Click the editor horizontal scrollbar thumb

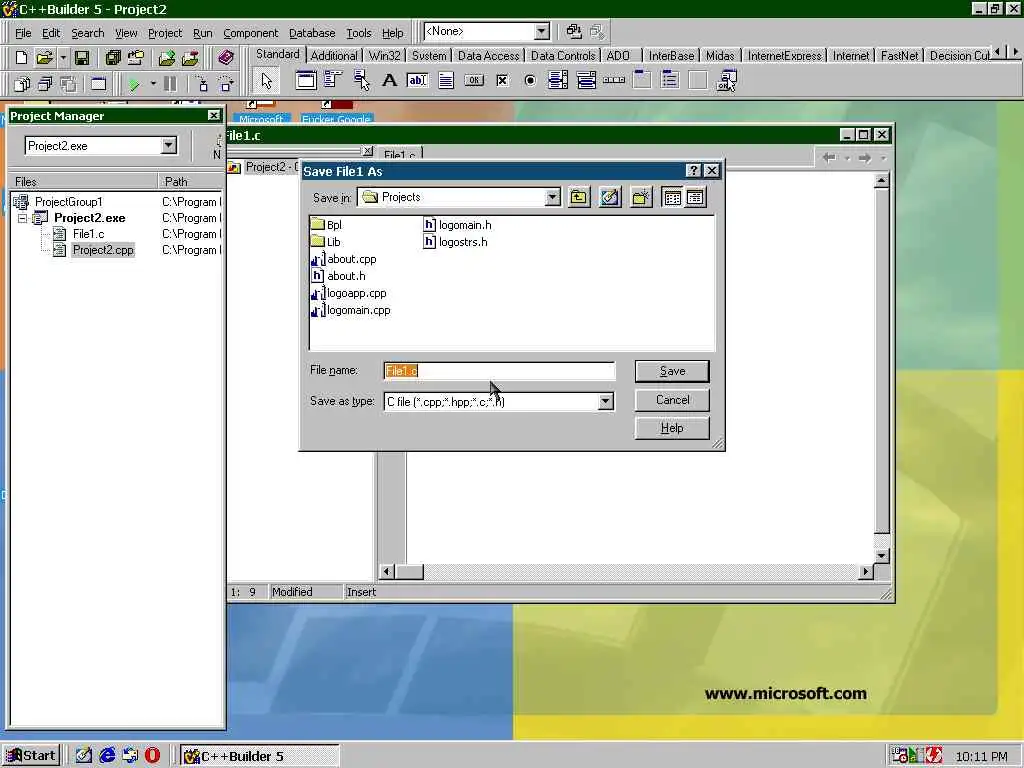410,571
